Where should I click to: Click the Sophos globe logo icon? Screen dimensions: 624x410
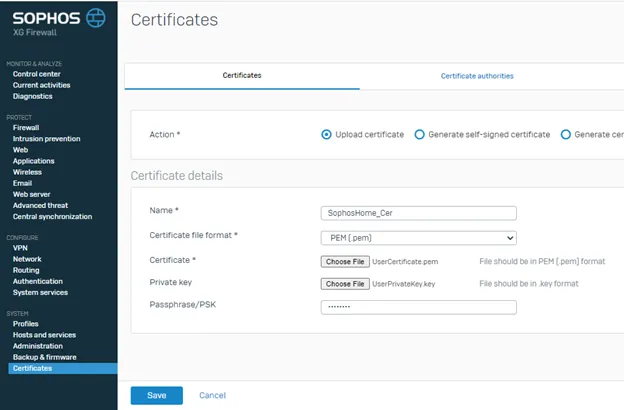pos(95,18)
